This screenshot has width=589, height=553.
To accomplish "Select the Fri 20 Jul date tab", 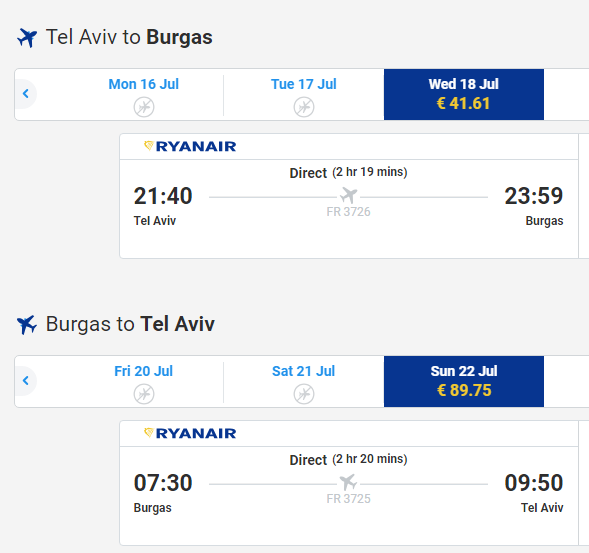I will pos(144,382).
